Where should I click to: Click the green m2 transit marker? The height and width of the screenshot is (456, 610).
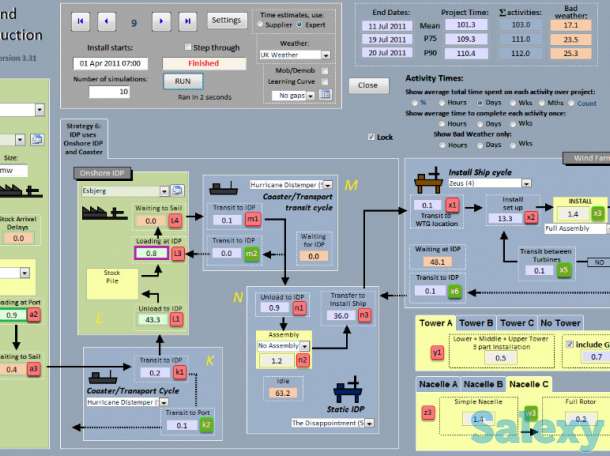pos(252,254)
